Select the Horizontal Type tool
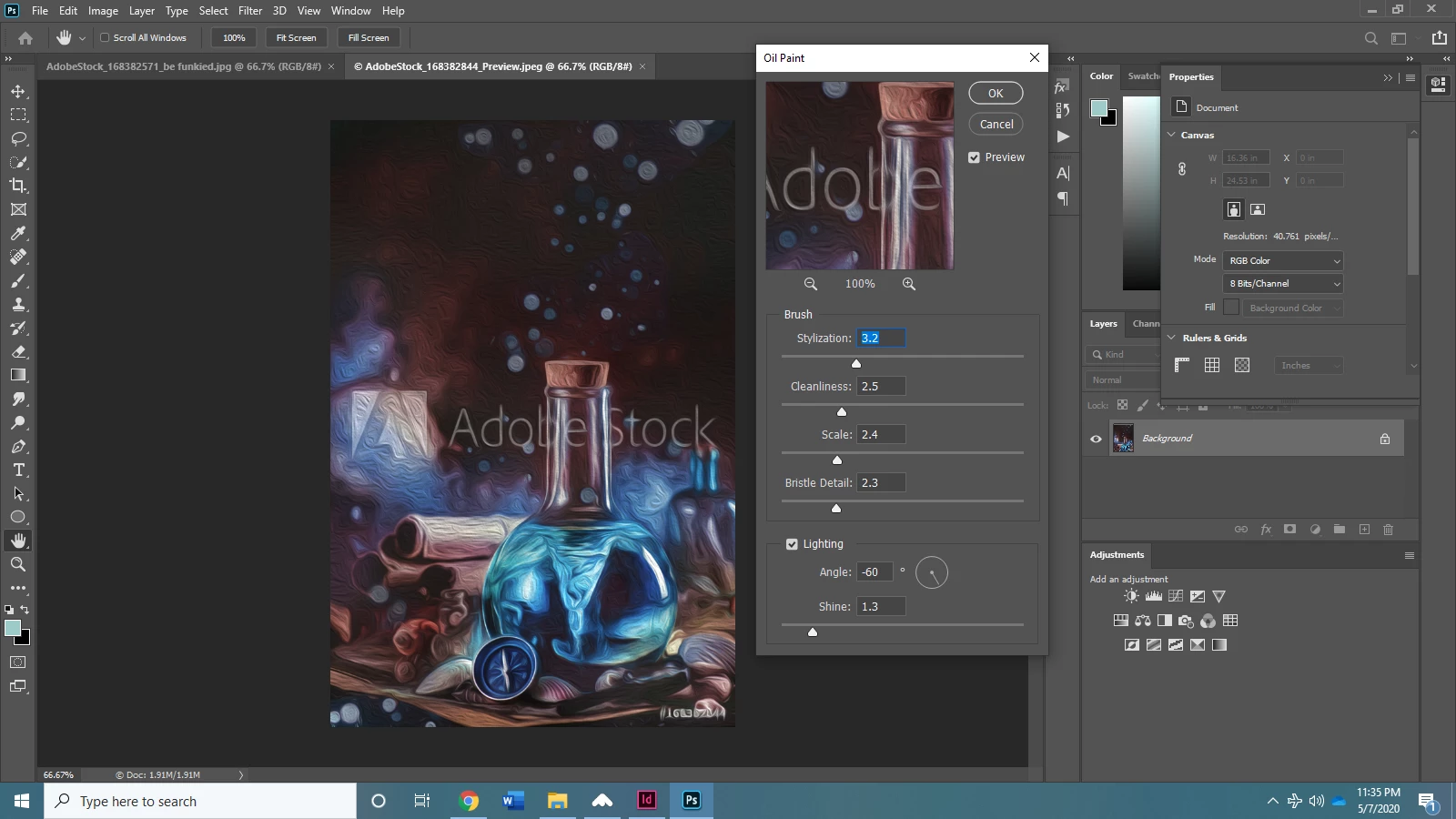The height and width of the screenshot is (819, 1456). tap(18, 470)
